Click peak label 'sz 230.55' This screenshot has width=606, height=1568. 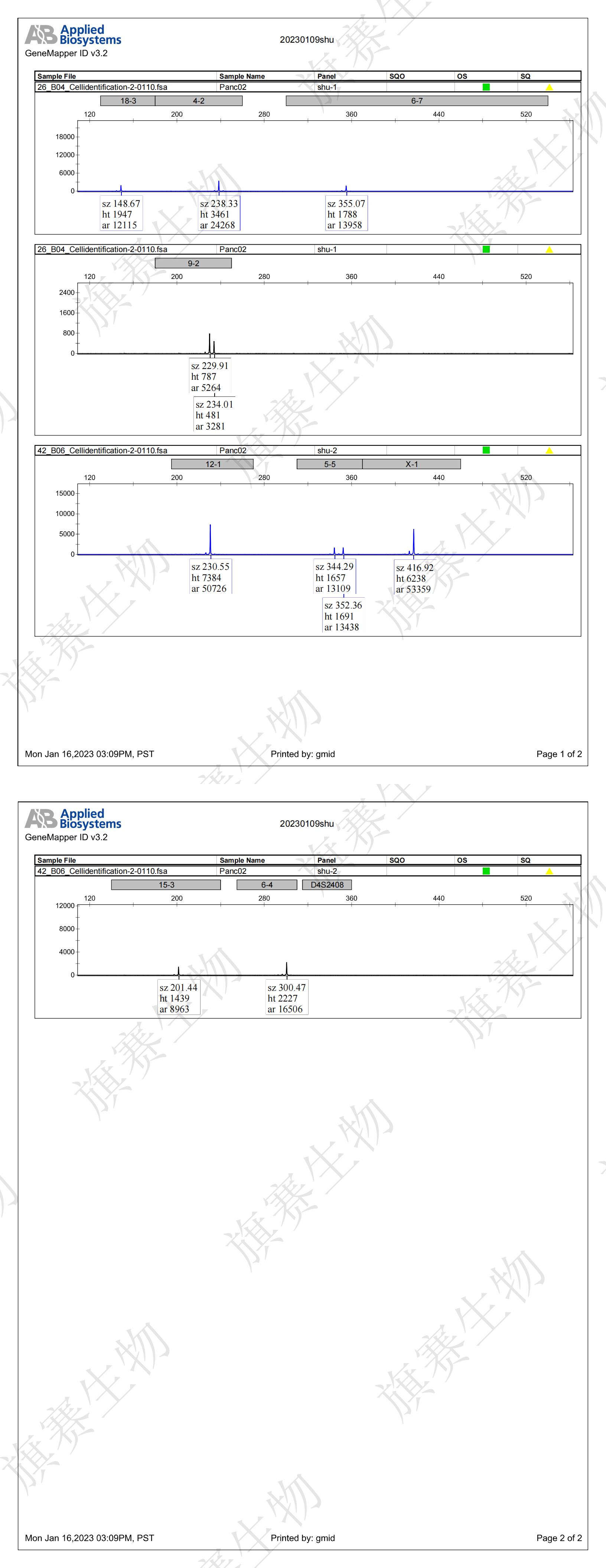[x=210, y=567]
